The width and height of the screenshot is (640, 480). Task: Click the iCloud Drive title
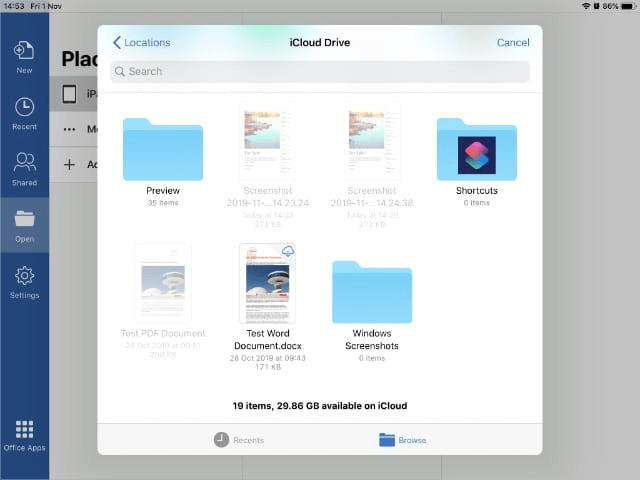(x=320, y=42)
